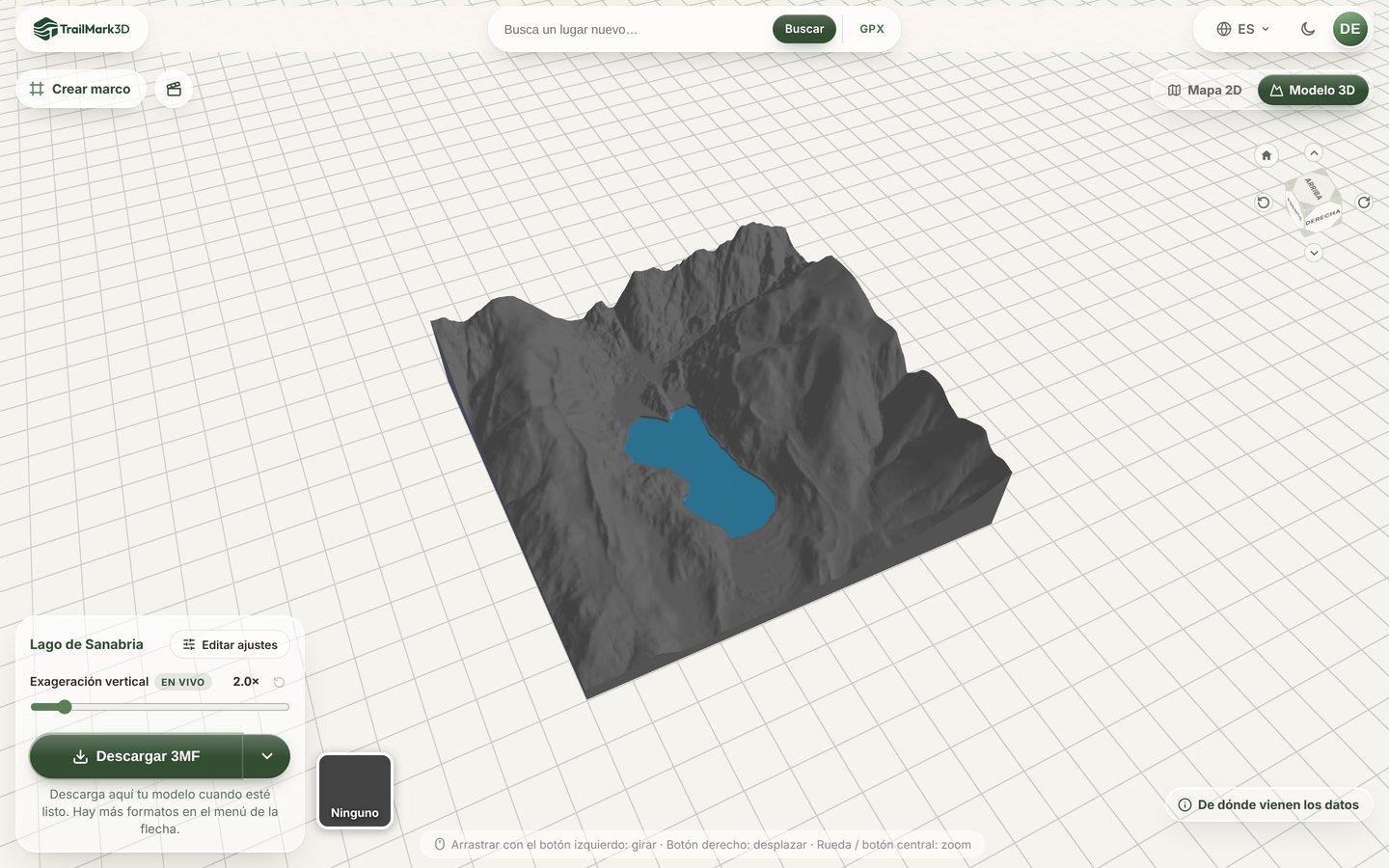Open the ES language selector
Image resolution: width=1389 pixels, height=868 pixels.
click(x=1243, y=29)
